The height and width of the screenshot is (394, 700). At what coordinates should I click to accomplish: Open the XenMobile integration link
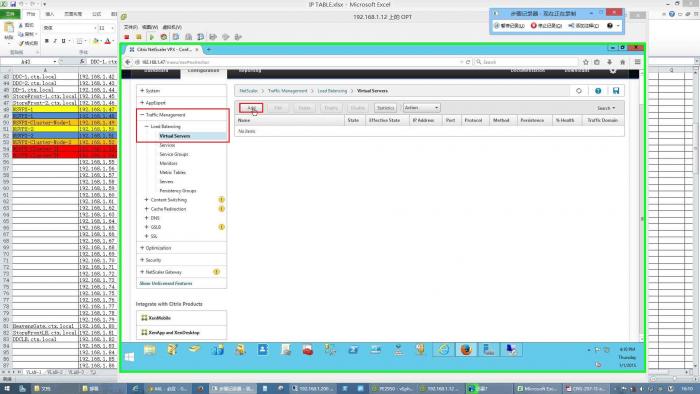tap(159, 318)
